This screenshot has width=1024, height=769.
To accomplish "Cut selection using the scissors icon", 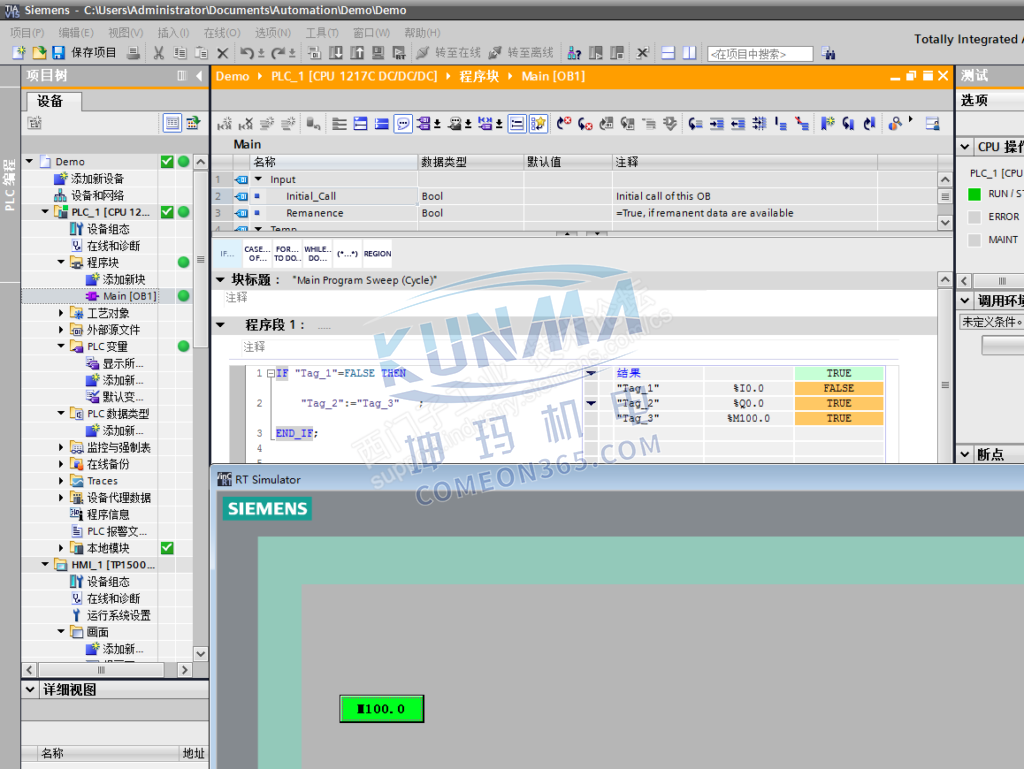I will 159,53.
